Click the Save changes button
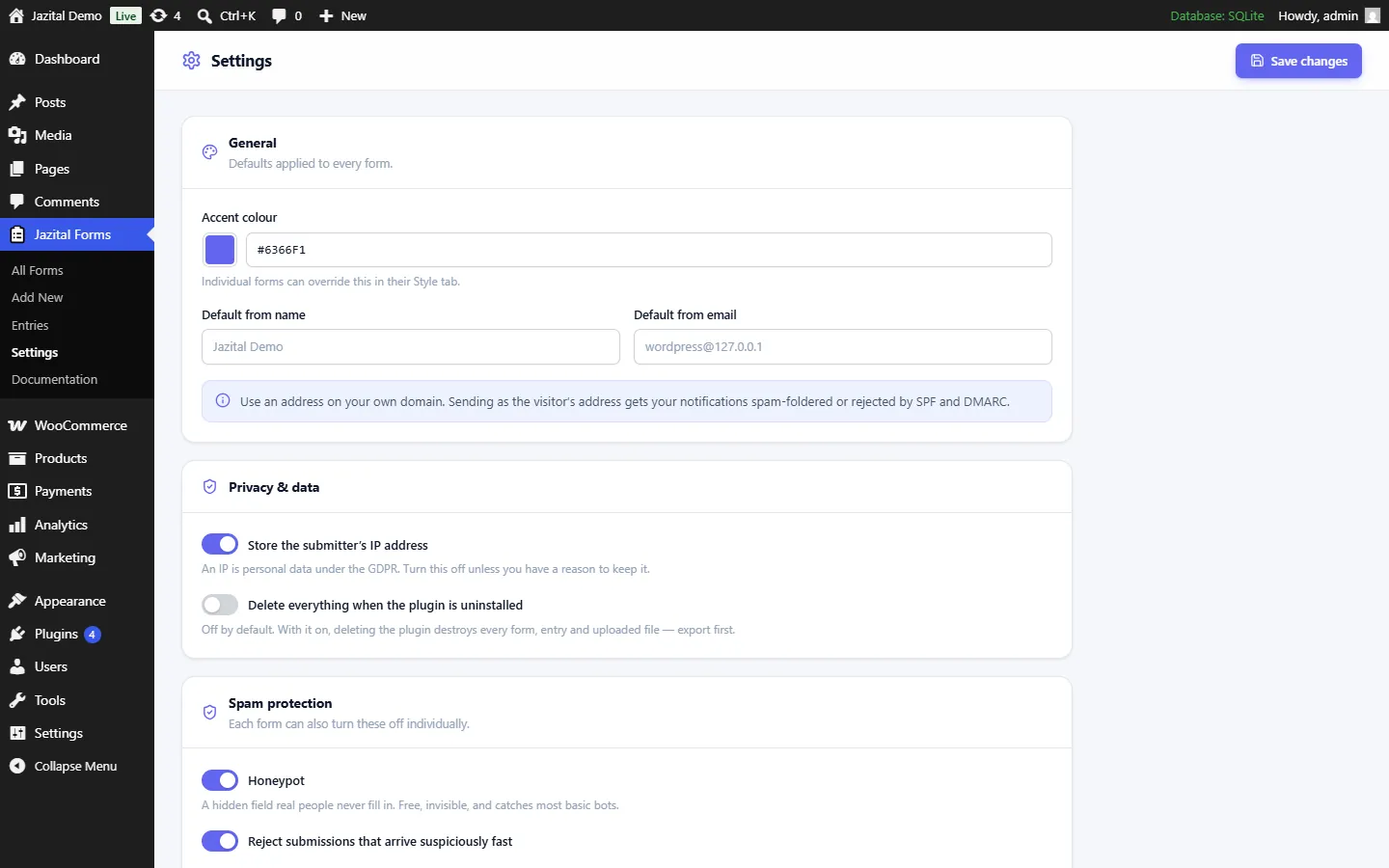 point(1298,61)
